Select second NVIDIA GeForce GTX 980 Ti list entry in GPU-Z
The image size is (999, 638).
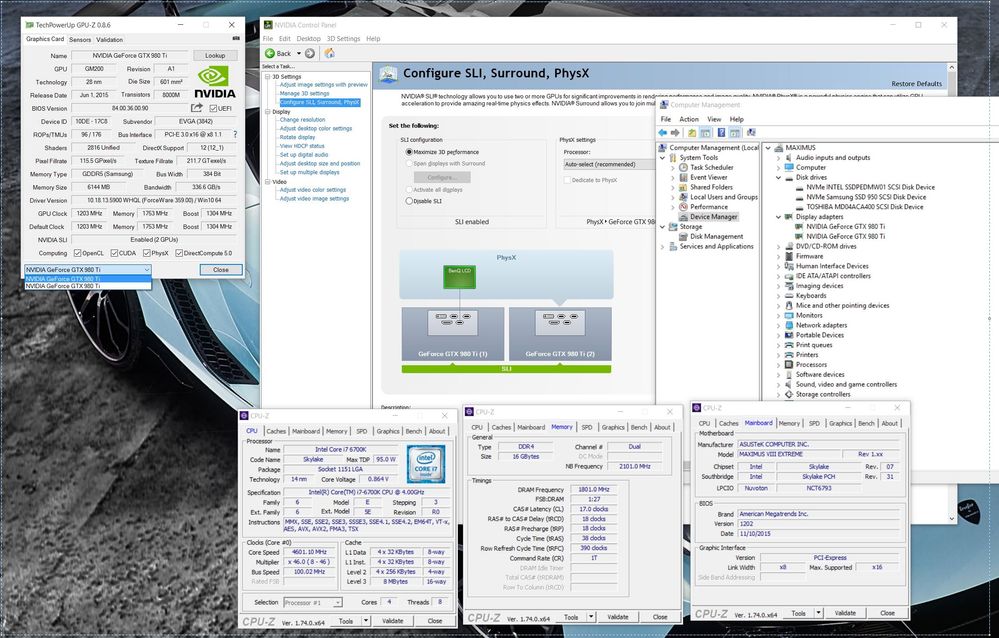click(88, 286)
